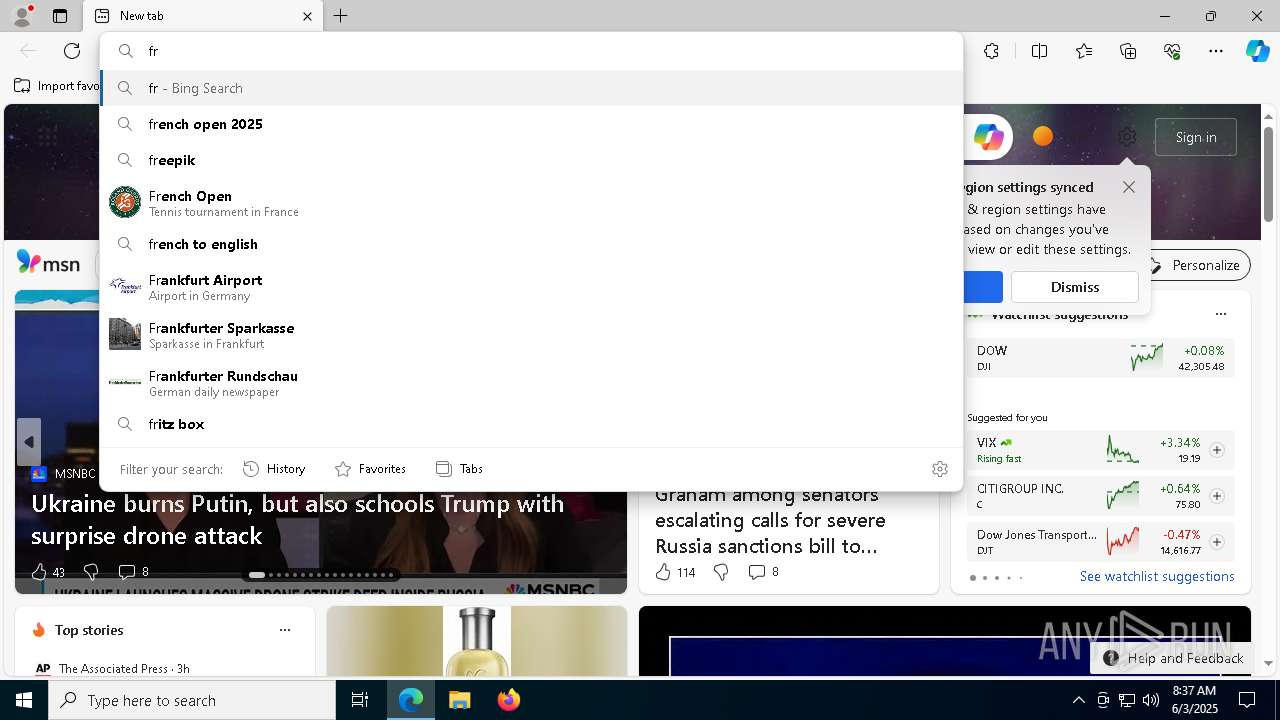
Task: Launch Copilot sidebar icon
Action: pyautogui.click(x=1257, y=51)
